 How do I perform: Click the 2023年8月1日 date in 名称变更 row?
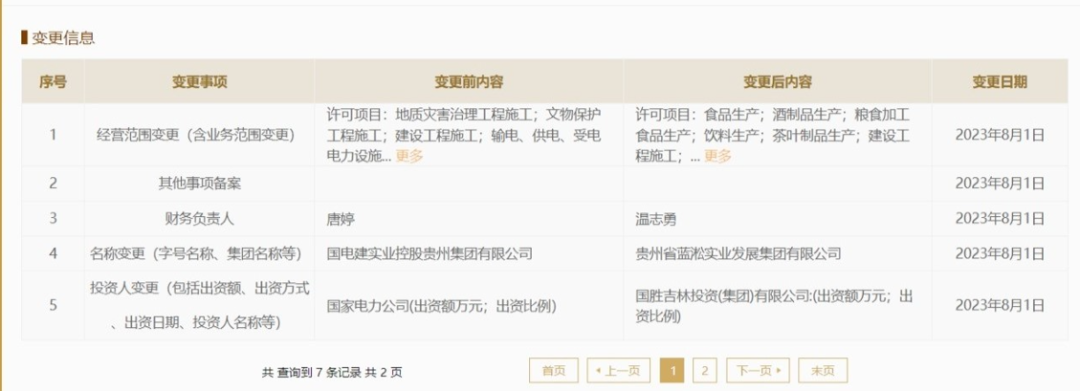(999, 253)
